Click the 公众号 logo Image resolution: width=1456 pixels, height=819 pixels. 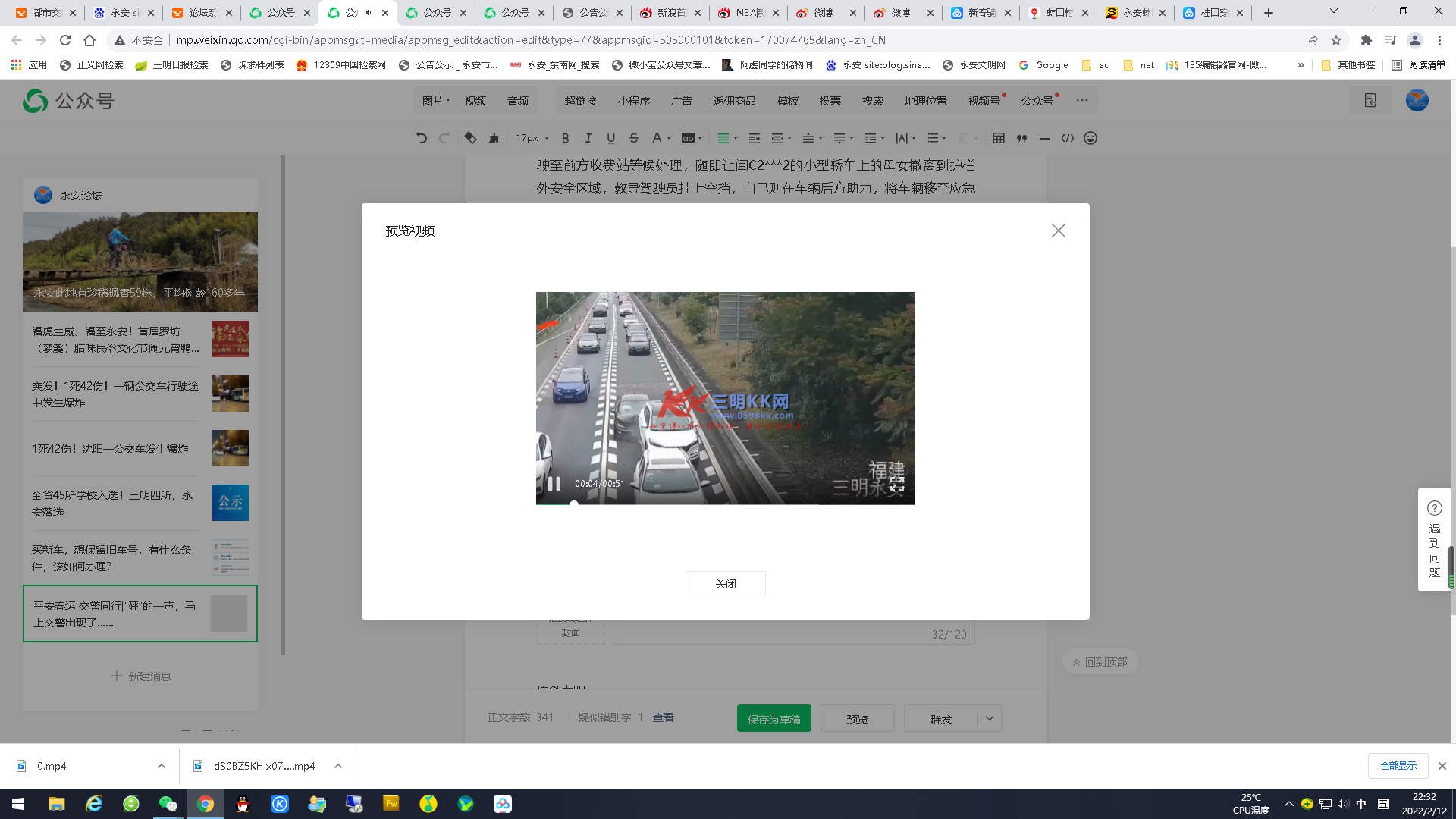tap(68, 100)
